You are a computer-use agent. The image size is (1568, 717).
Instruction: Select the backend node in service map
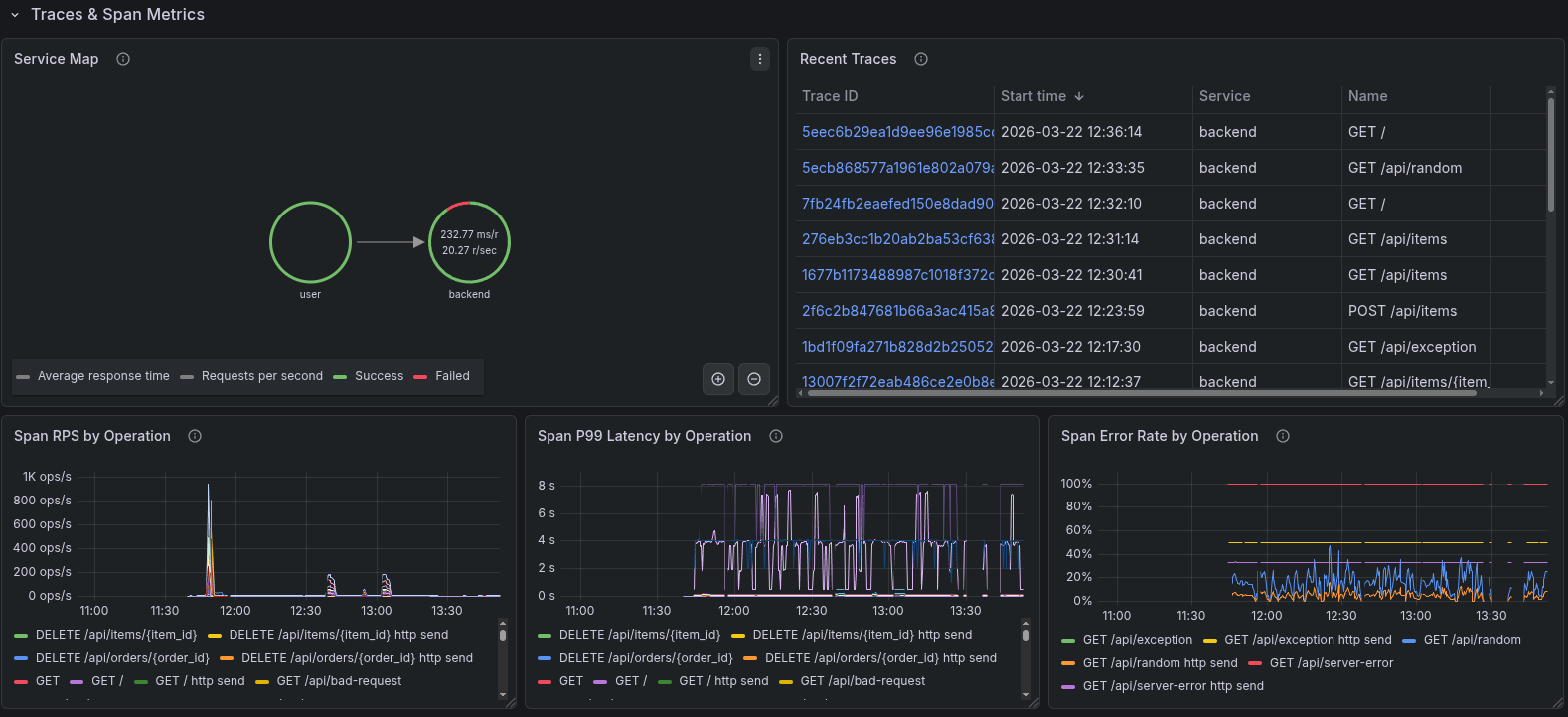(469, 242)
